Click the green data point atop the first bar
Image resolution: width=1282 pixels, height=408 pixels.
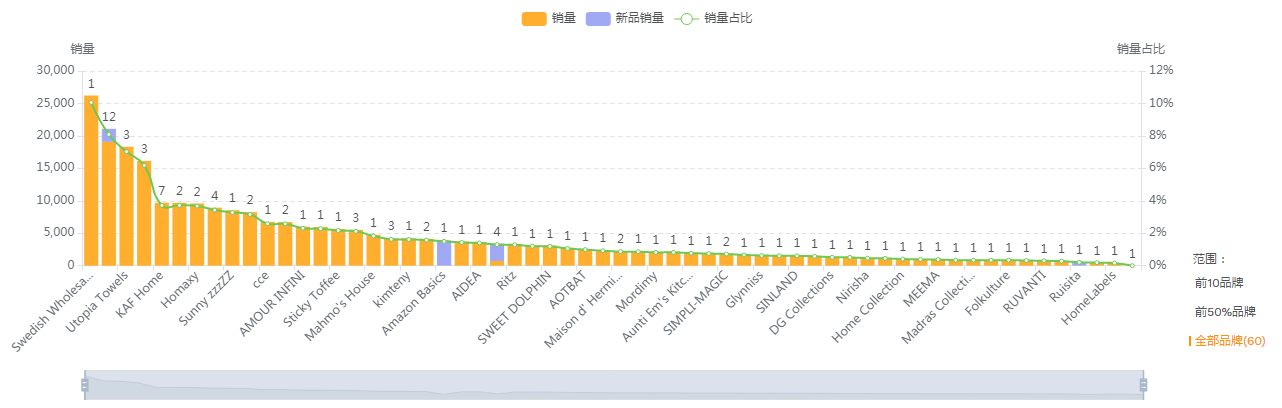coord(91,102)
